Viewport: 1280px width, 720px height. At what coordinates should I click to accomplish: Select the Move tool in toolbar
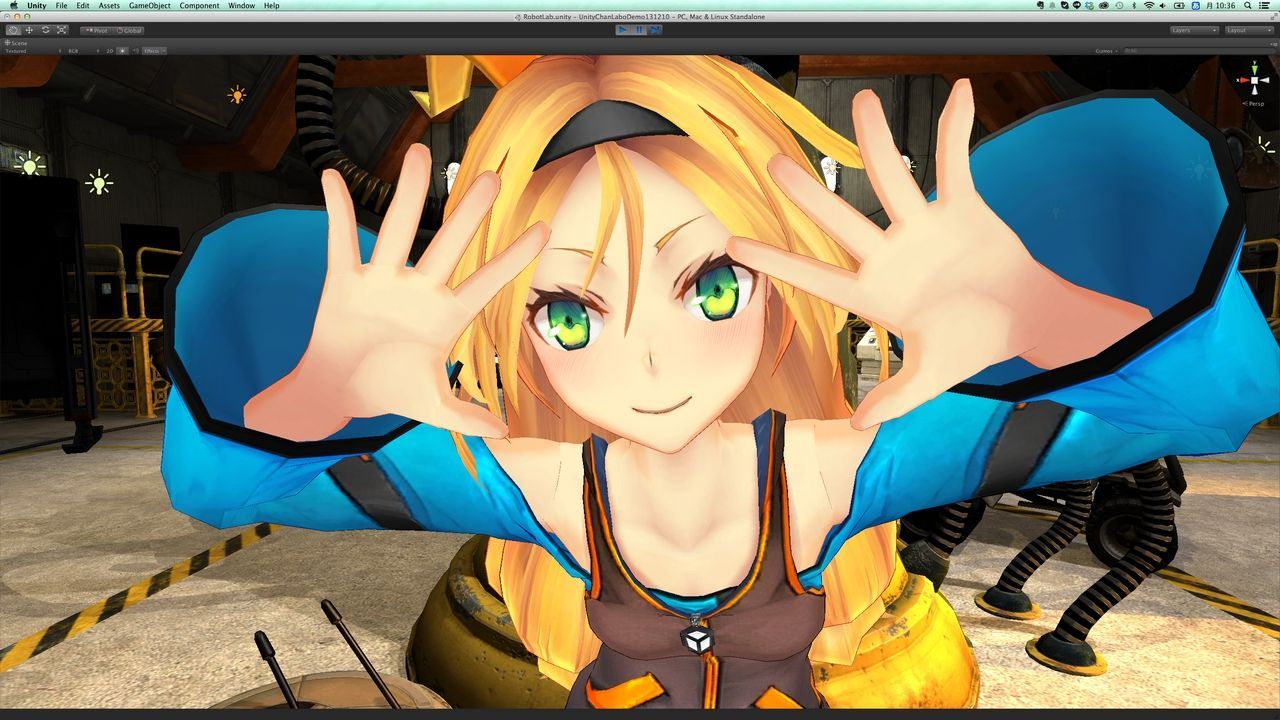[x=29, y=30]
